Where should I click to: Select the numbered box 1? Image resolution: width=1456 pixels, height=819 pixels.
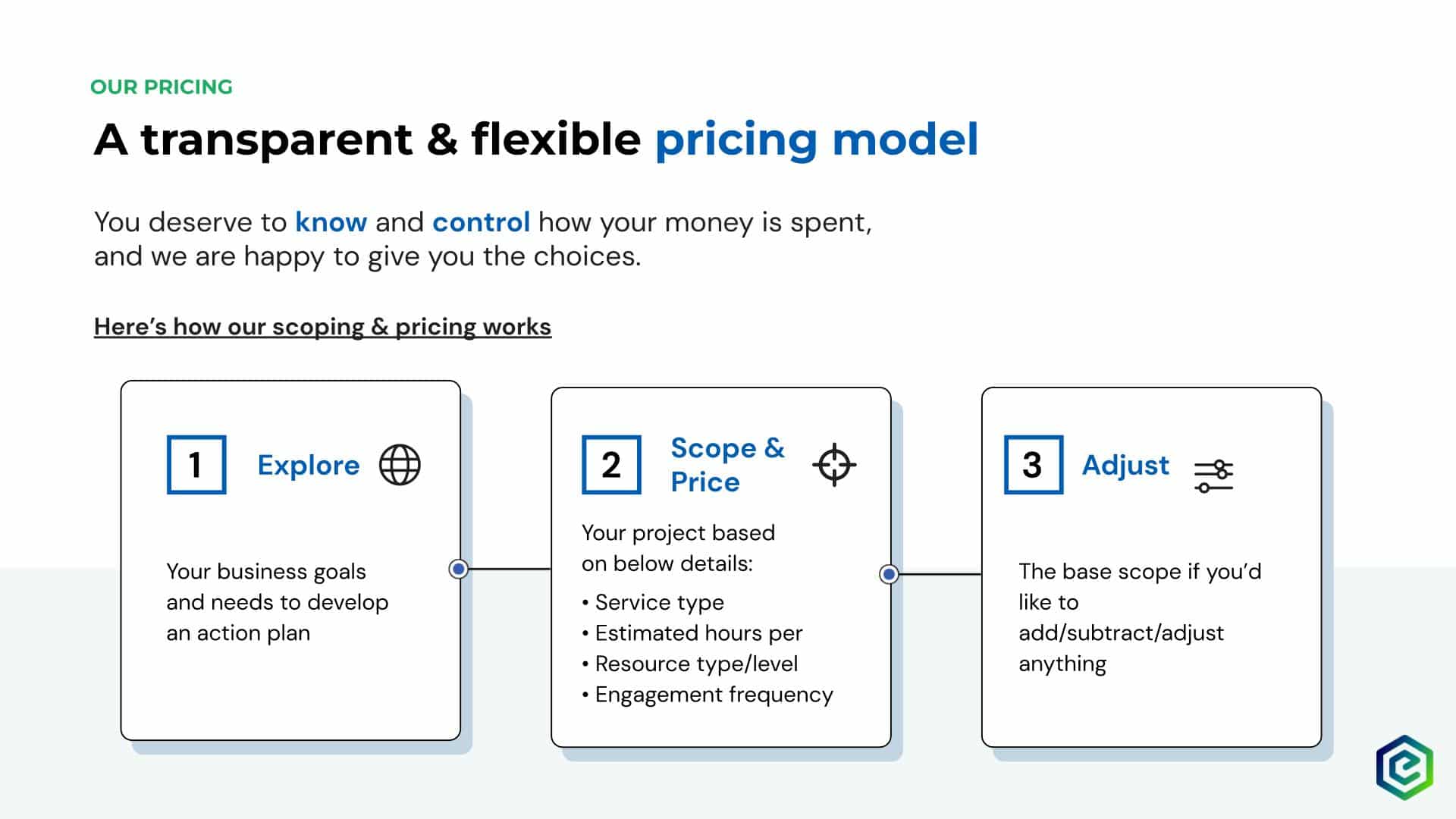coord(196,465)
